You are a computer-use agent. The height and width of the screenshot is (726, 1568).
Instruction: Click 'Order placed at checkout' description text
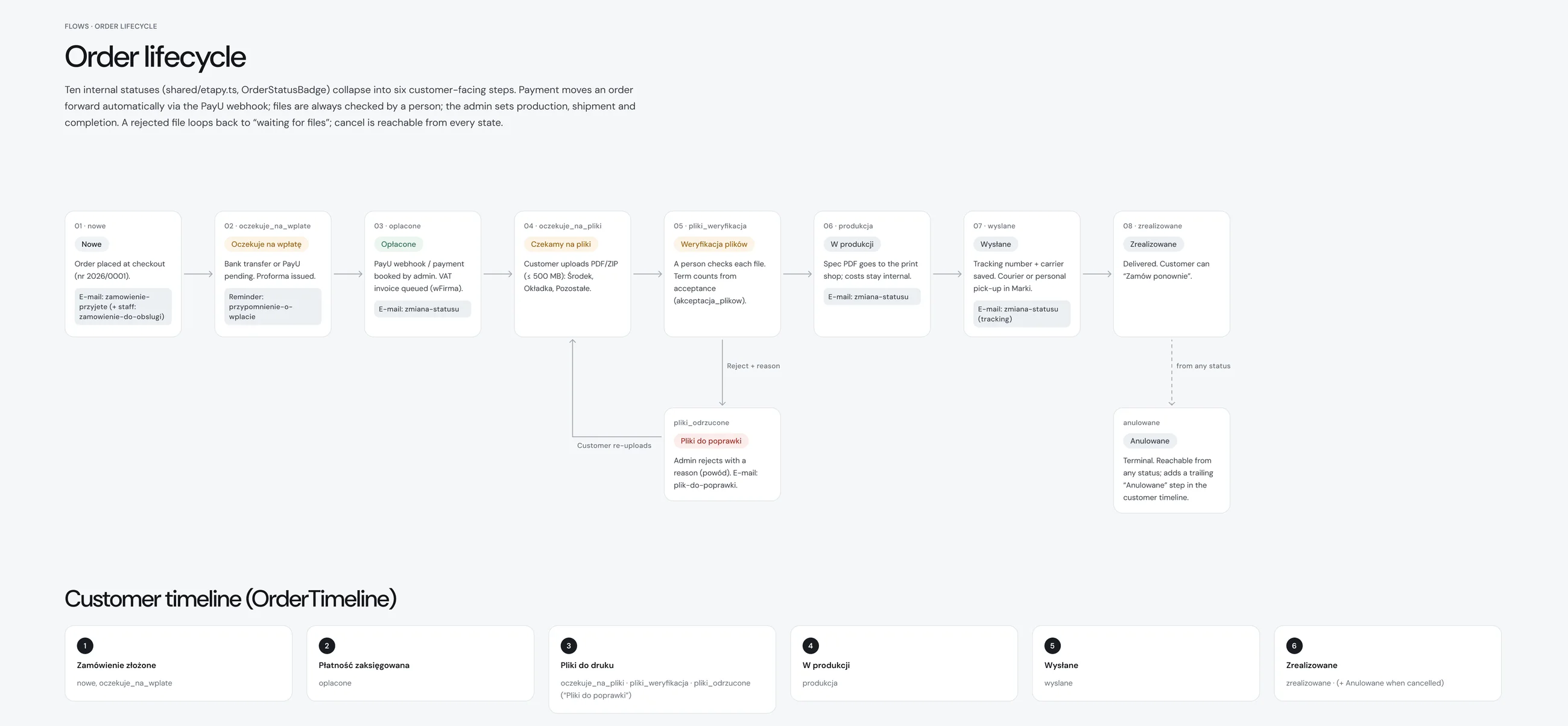(120, 270)
